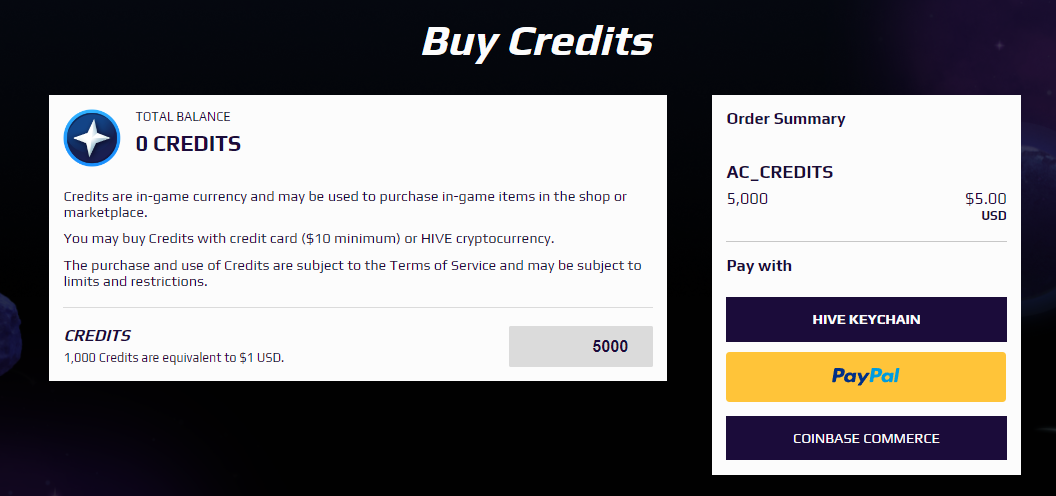Image resolution: width=1056 pixels, height=496 pixels.
Task: Click the Terms of Service text
Action: coord(442,265)
